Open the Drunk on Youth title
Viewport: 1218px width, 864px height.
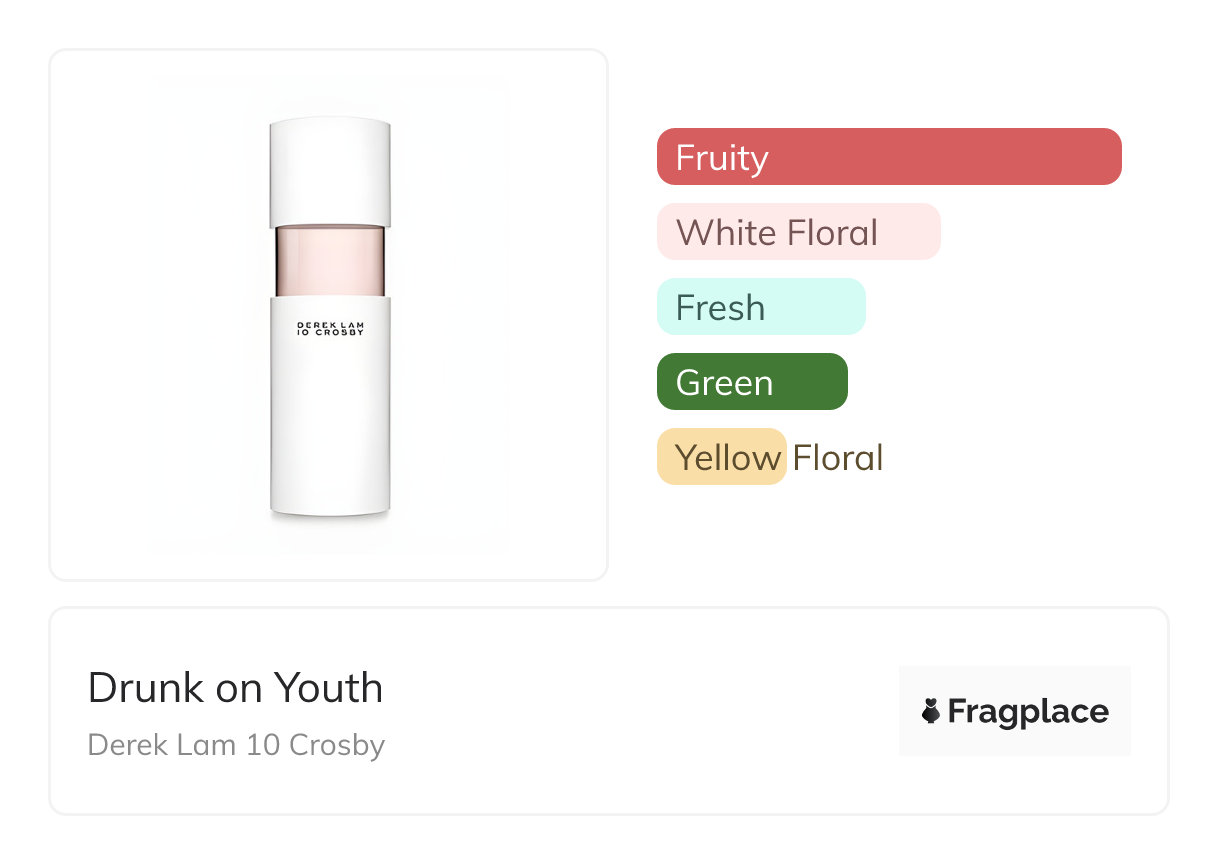coord(235,688)
